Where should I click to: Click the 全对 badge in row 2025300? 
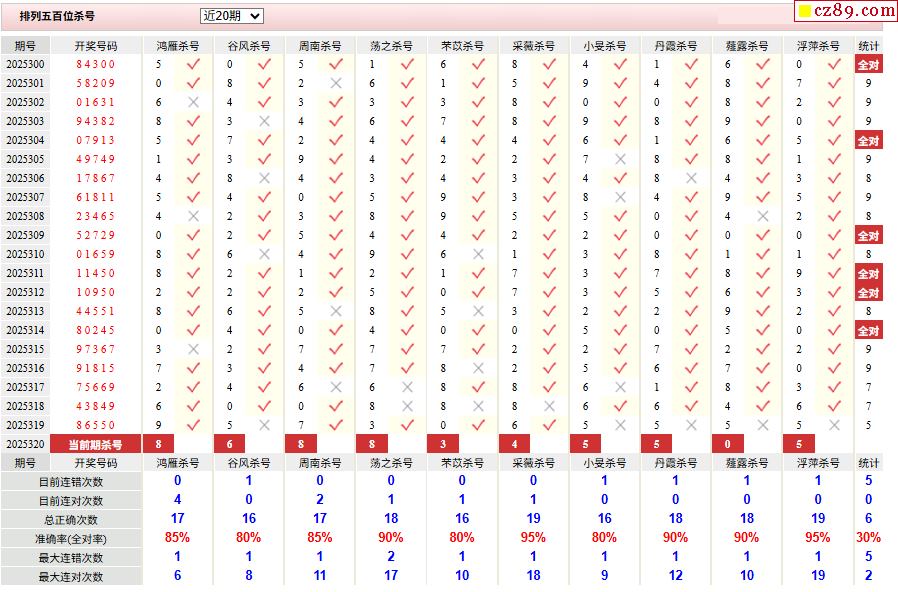click(x=868, y=65)
